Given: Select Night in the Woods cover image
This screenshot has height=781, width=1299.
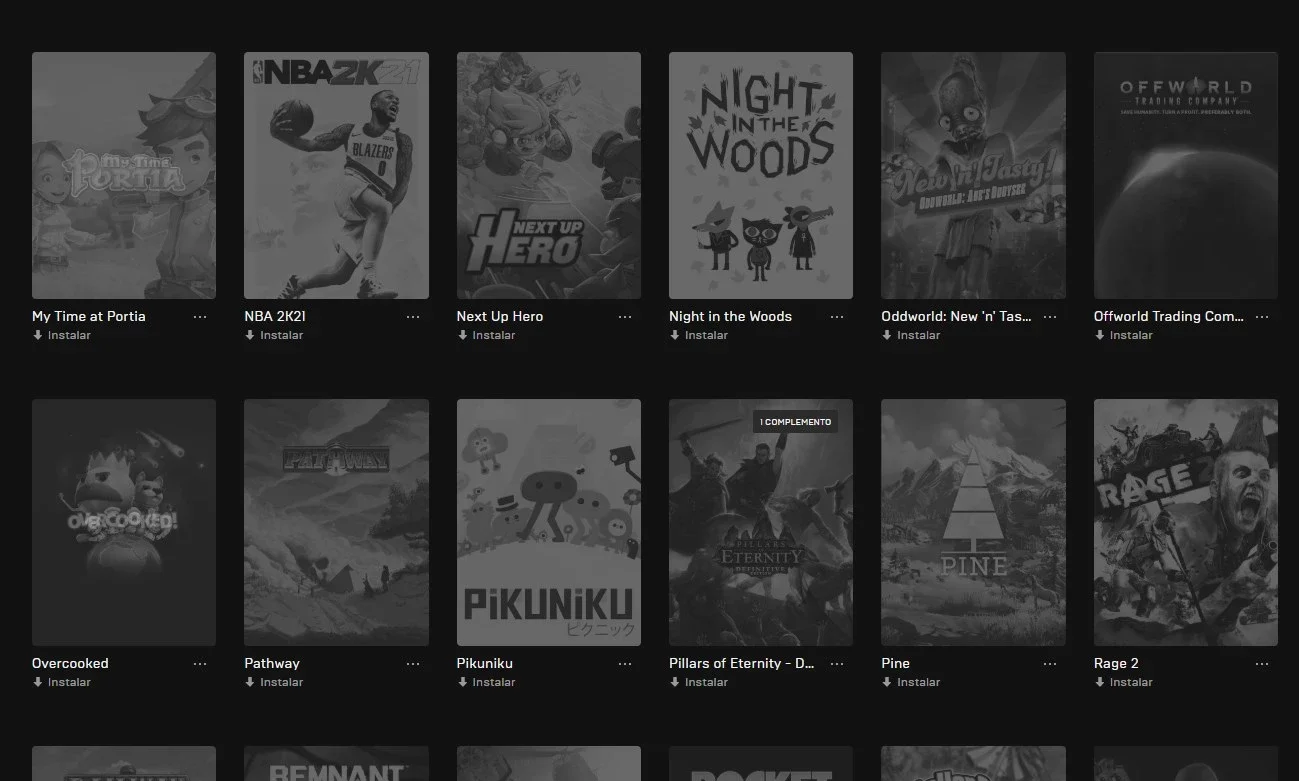Looking at the screenshot, I should [761, 175].
